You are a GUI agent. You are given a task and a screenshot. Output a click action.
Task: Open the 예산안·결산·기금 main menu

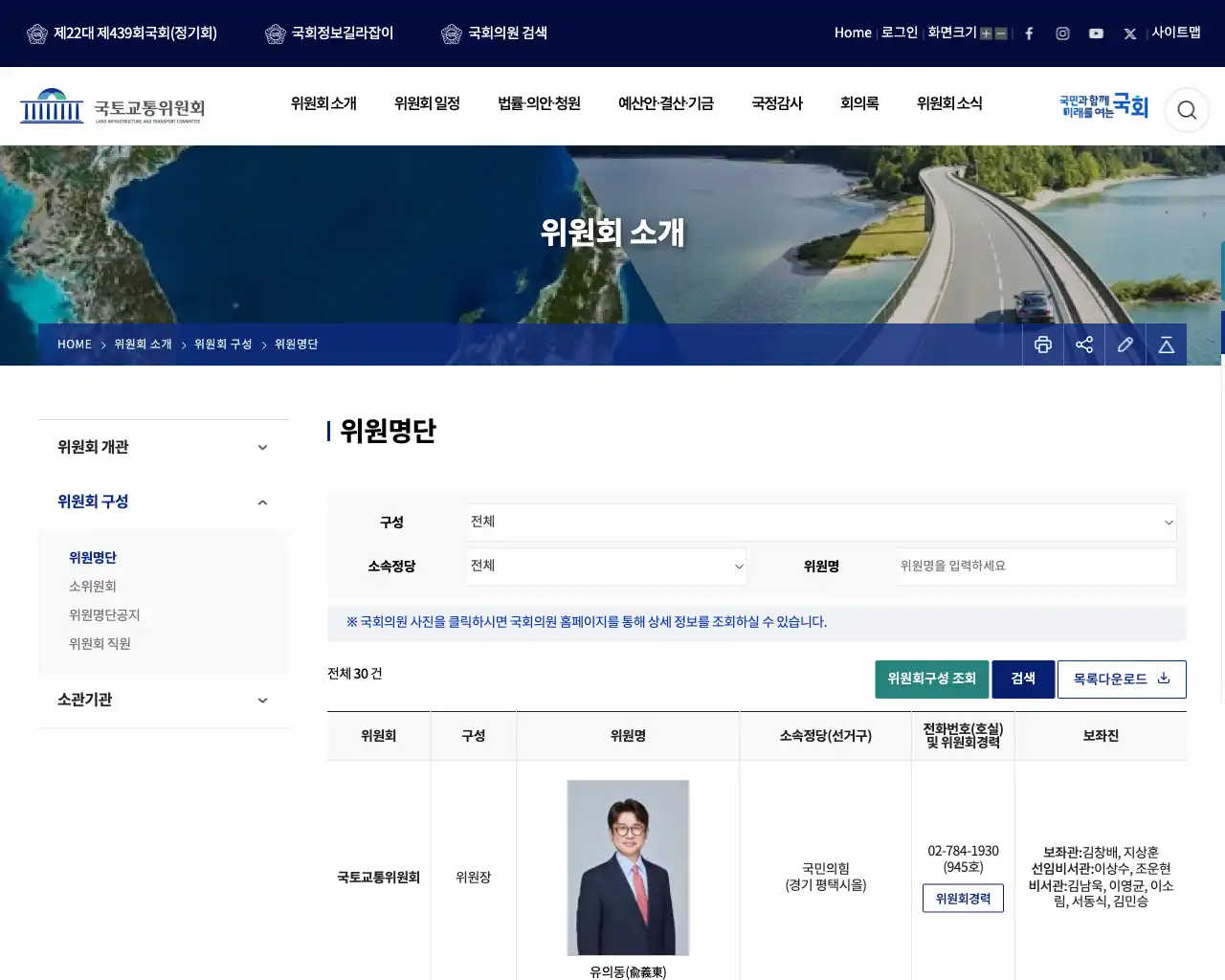click(x=666, y=103)
